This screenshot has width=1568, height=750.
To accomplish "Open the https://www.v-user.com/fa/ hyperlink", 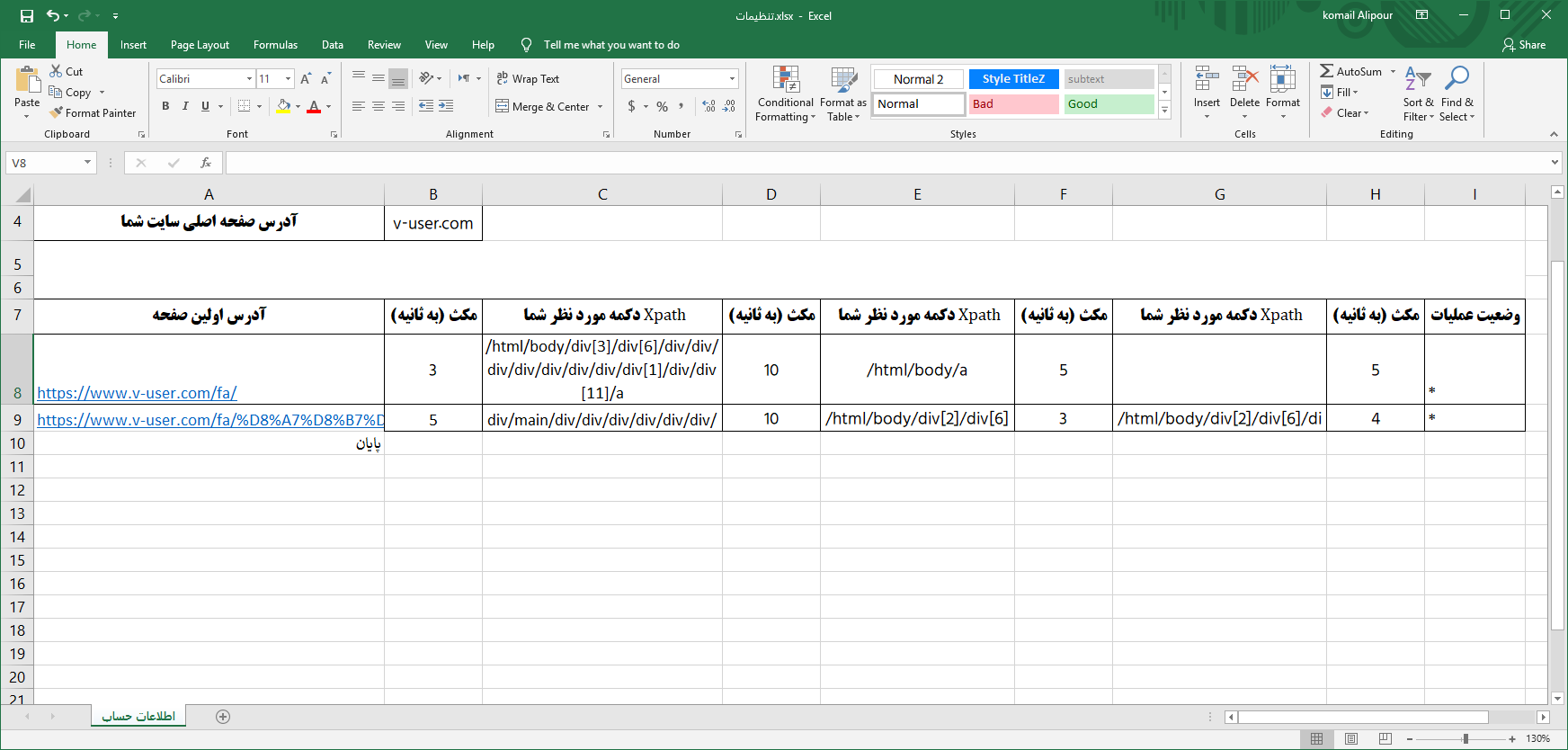I will tap(137, 393).
